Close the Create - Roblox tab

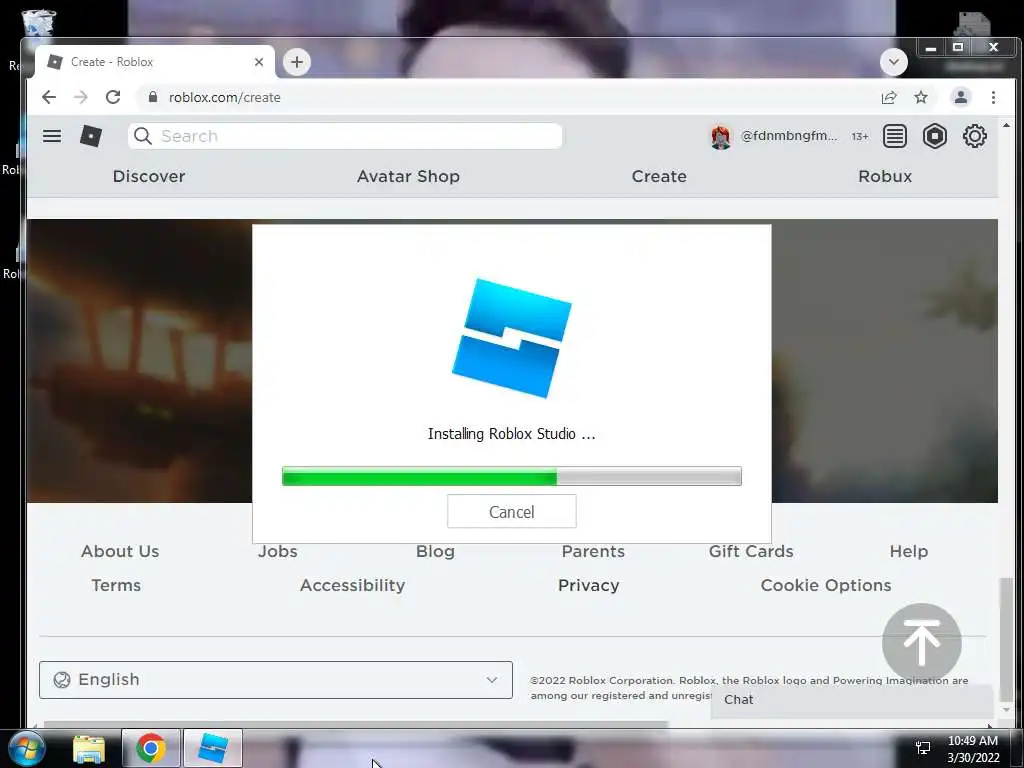(x=259, y=62)
